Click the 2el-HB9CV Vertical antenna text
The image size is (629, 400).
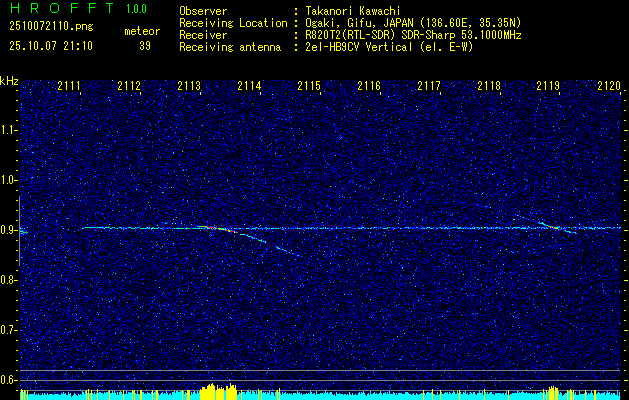389,47
